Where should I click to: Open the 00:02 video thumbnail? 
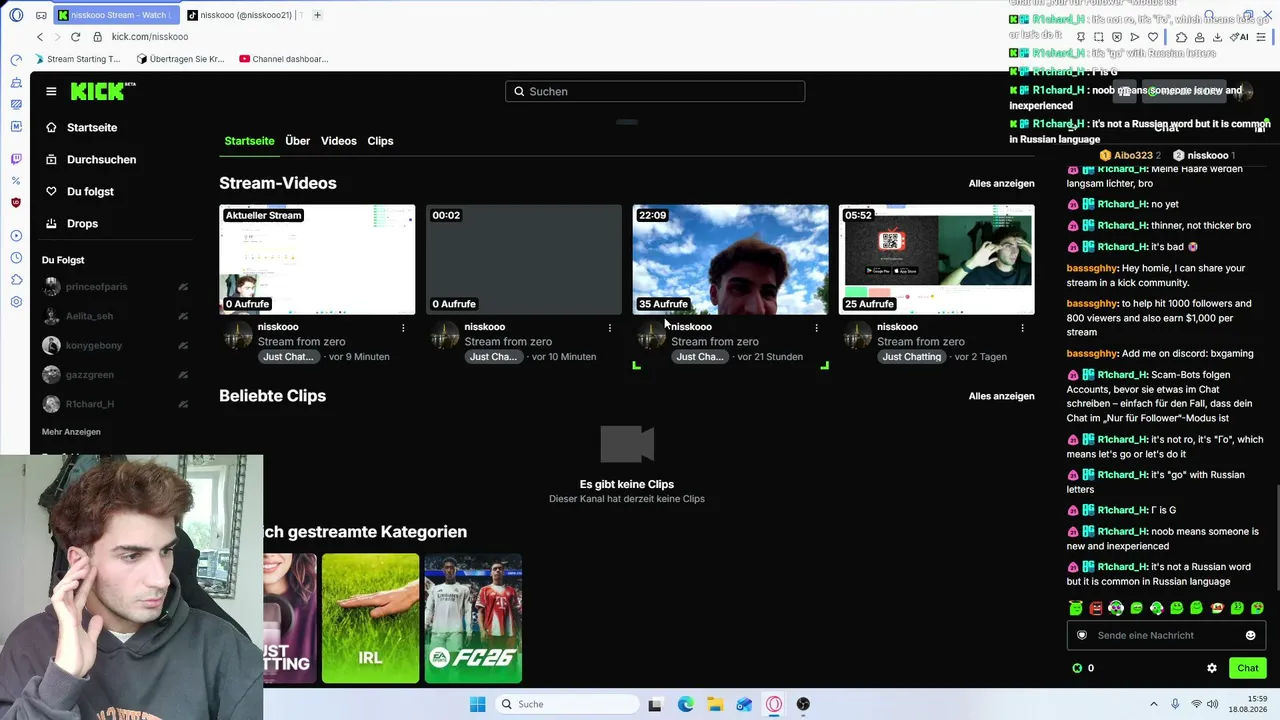coord(524,260)
